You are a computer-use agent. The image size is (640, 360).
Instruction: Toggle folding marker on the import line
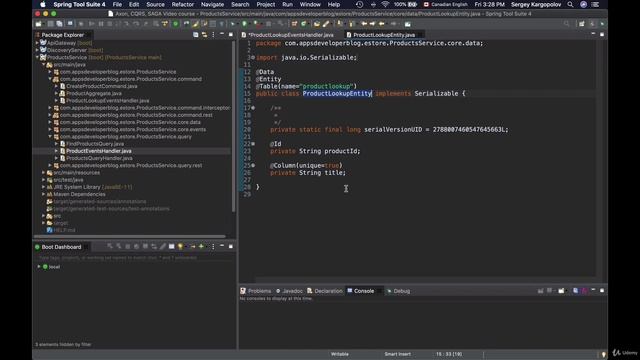[253, 58]
